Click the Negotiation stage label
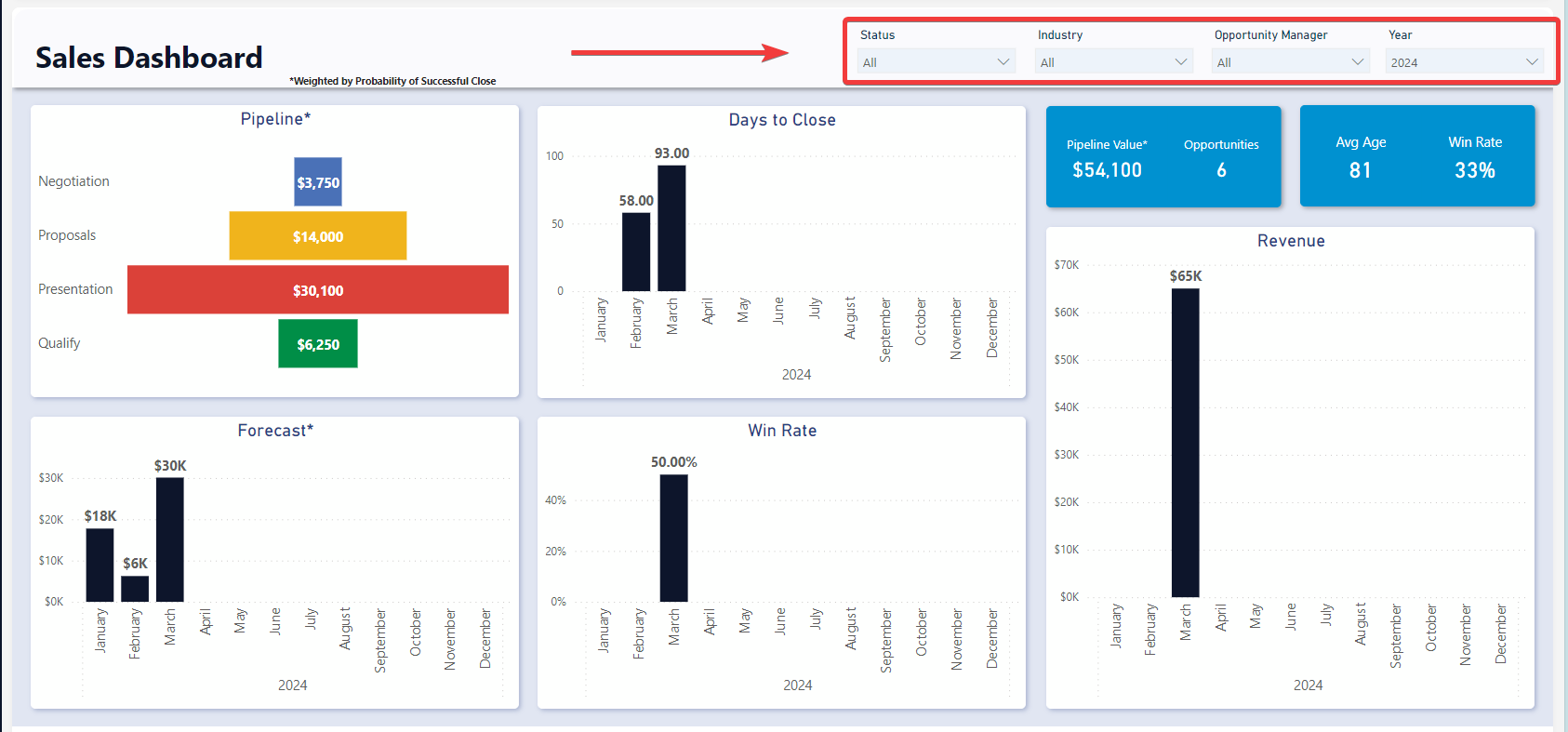This screenshot has width=1568, height=732. (73, 181)
